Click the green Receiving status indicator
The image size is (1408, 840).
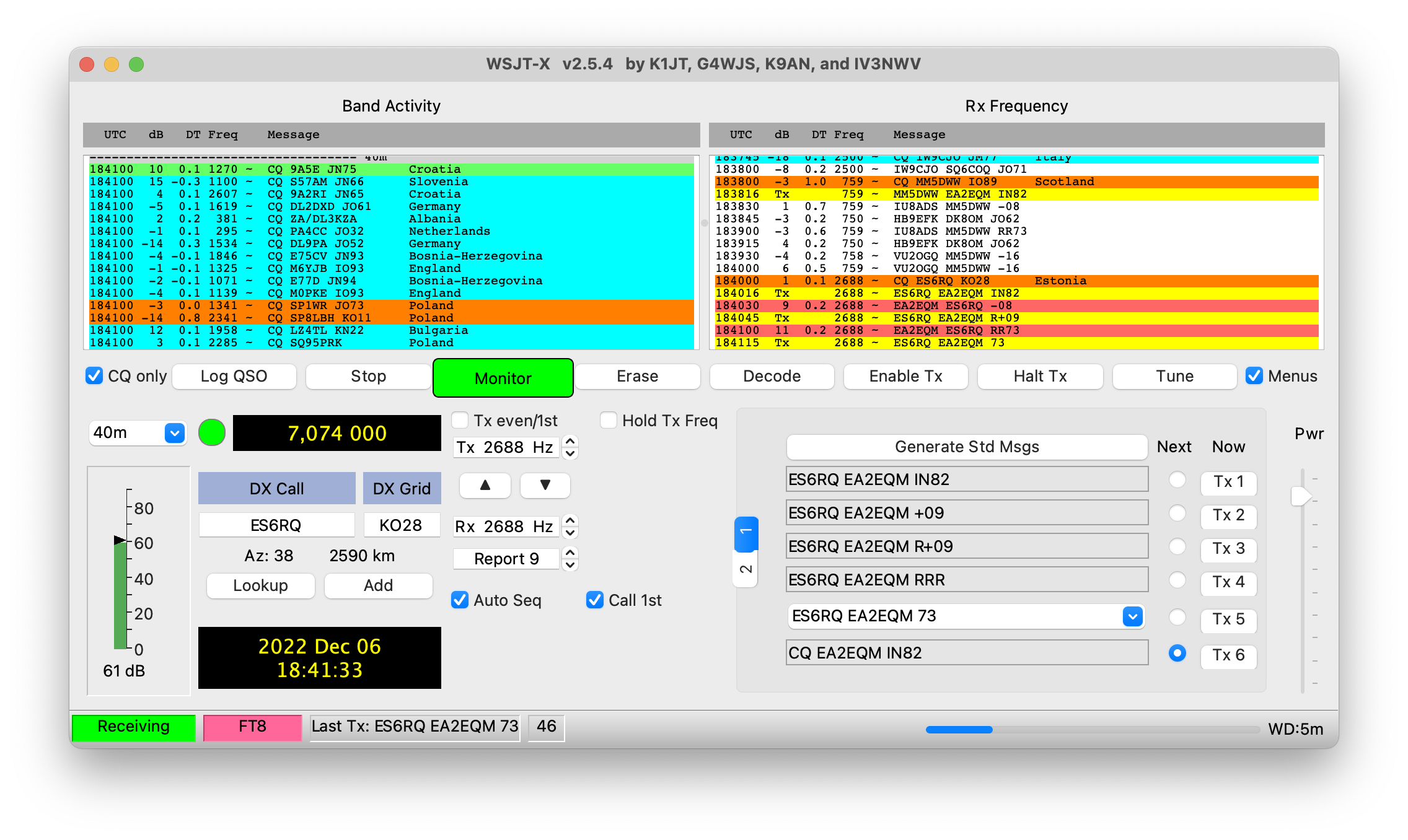[134, 727]
